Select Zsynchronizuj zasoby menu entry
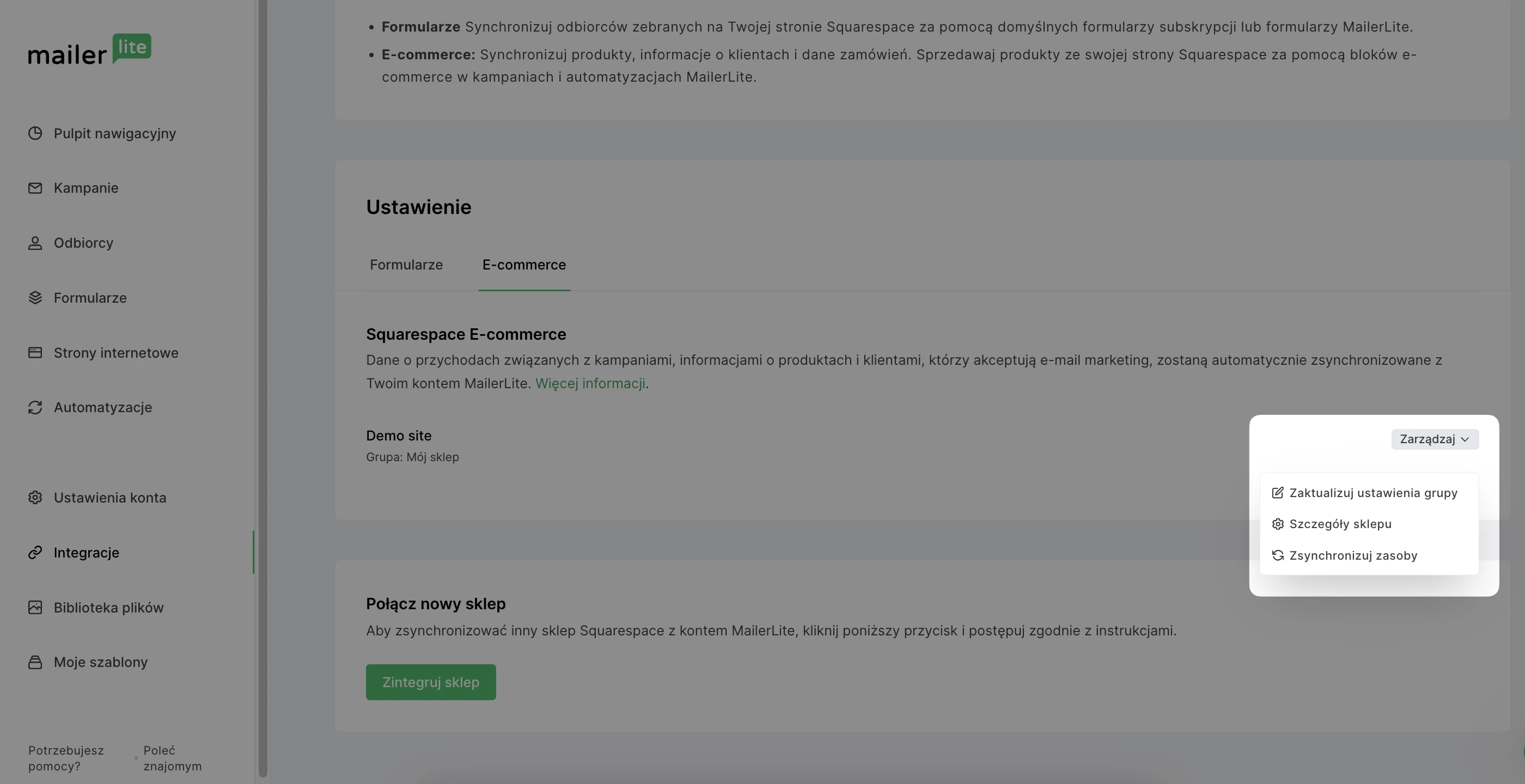Screen dimensions: 1525x784 1369,555
